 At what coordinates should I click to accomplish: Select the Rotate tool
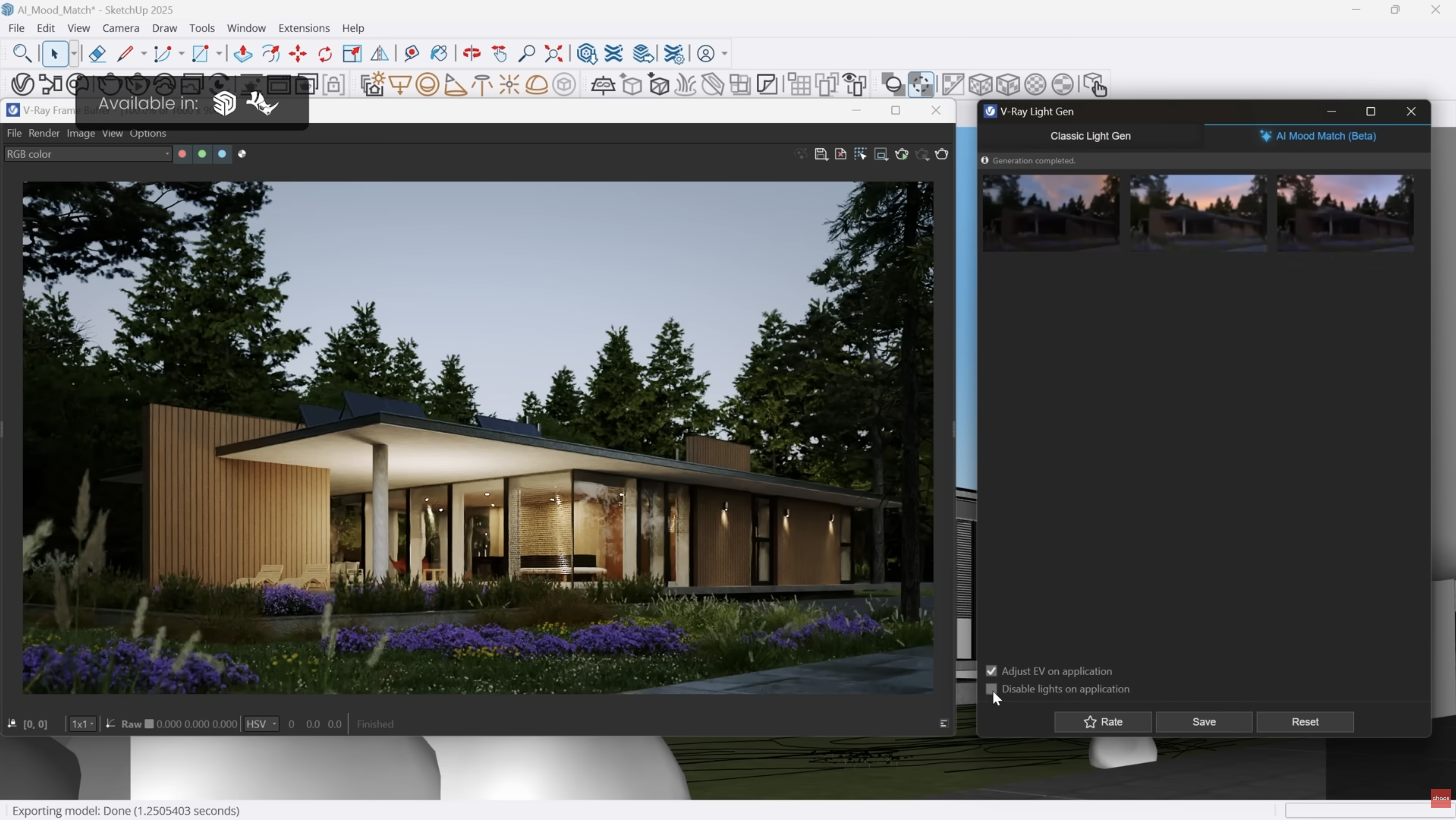(x=325, y=54)
